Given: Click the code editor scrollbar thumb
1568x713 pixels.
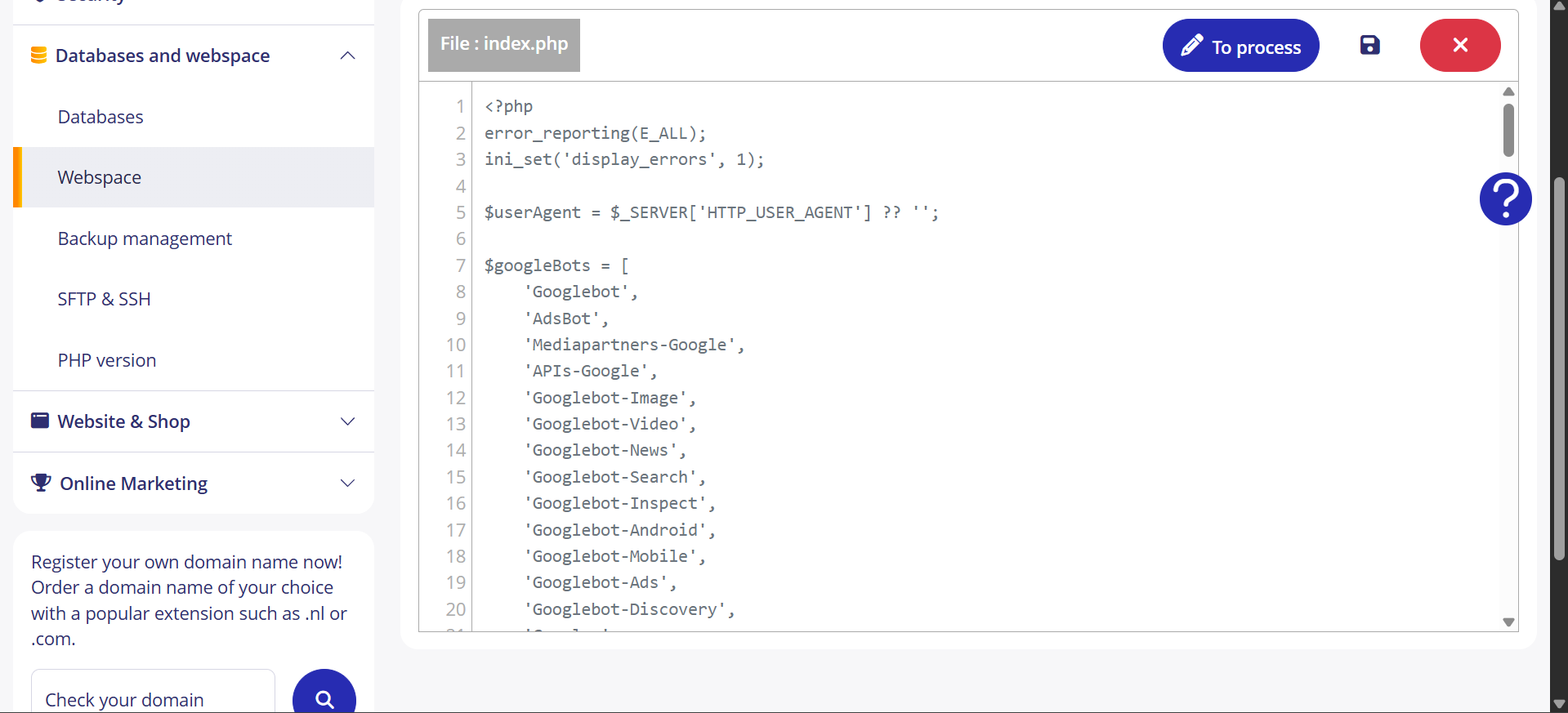Looking at the screenshot, I should tap(1508, 130).
